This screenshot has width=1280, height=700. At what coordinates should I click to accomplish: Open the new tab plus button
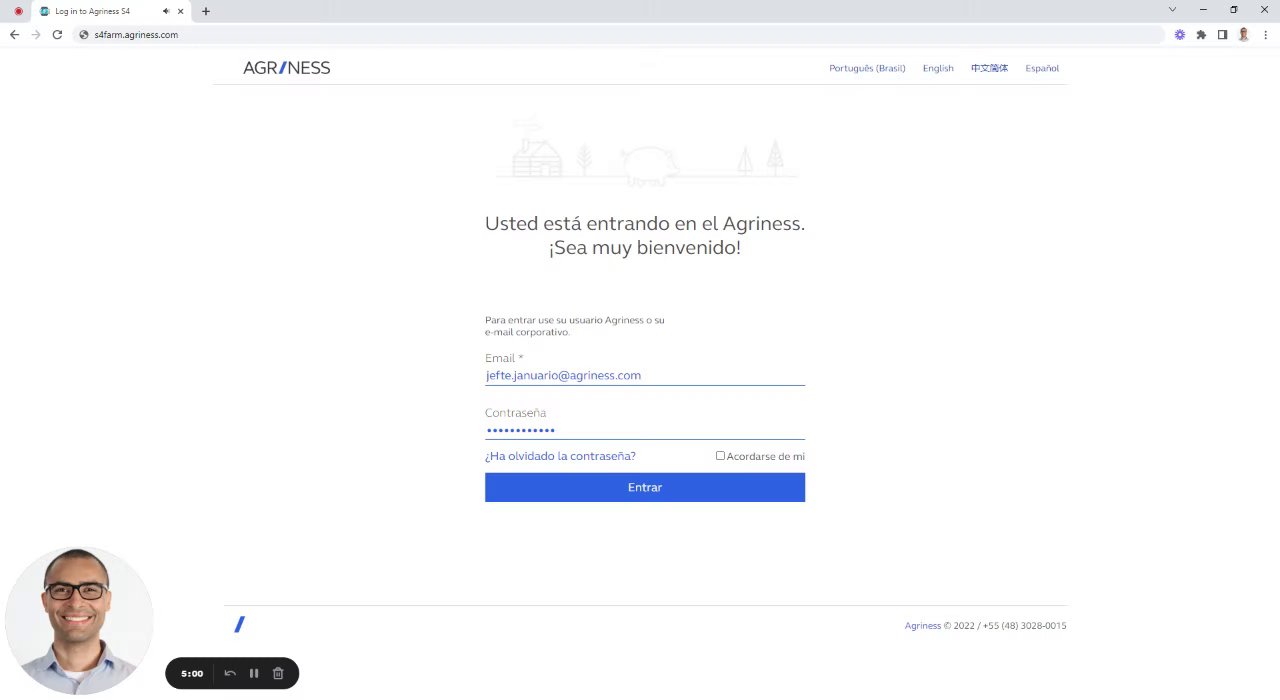click(x=206, y=11)
